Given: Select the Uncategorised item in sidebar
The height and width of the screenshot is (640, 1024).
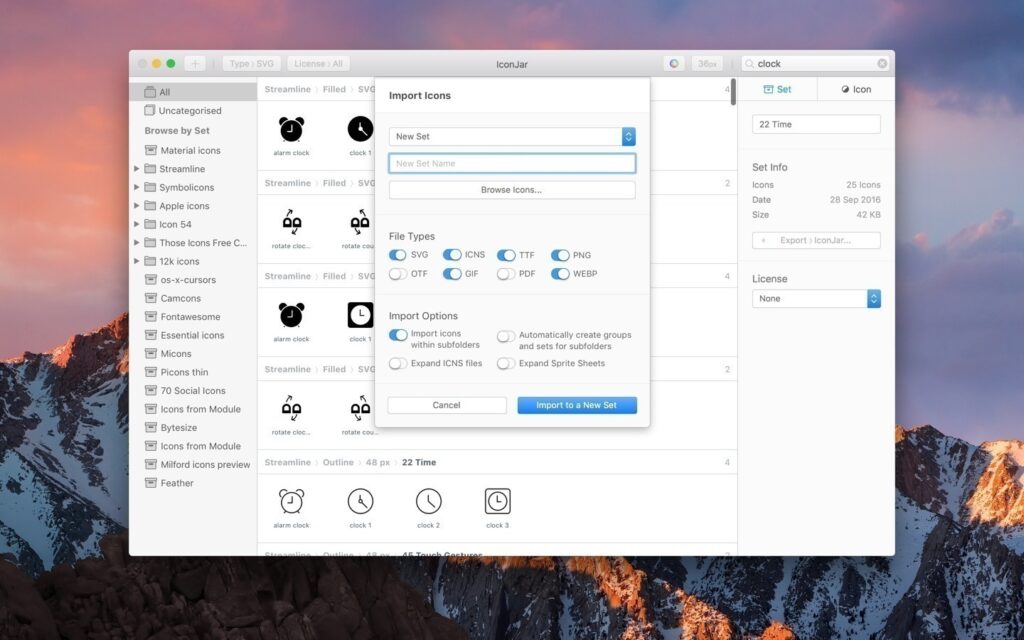Looking at the screenshot, I should [x=190, y=110].
